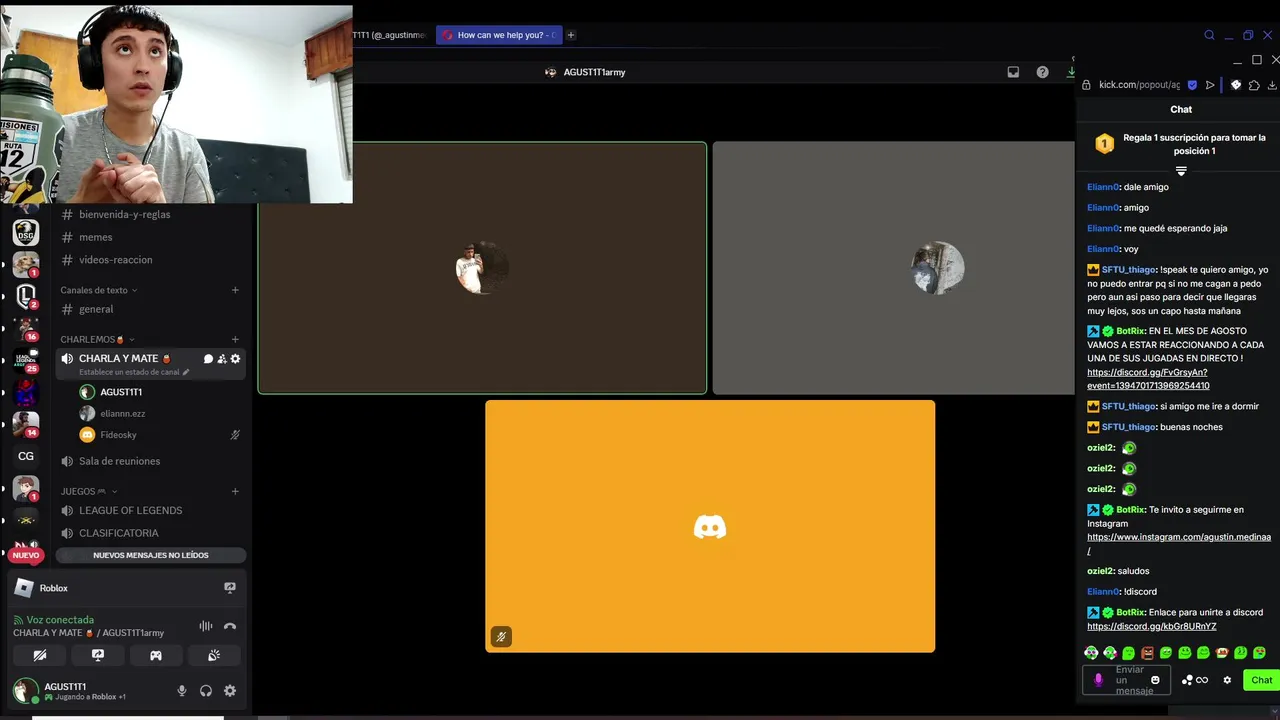The width and height of the screenshot is (1280, 720).
Task: Open the browser search magnifier icon
Action: tap(1209, 35)
